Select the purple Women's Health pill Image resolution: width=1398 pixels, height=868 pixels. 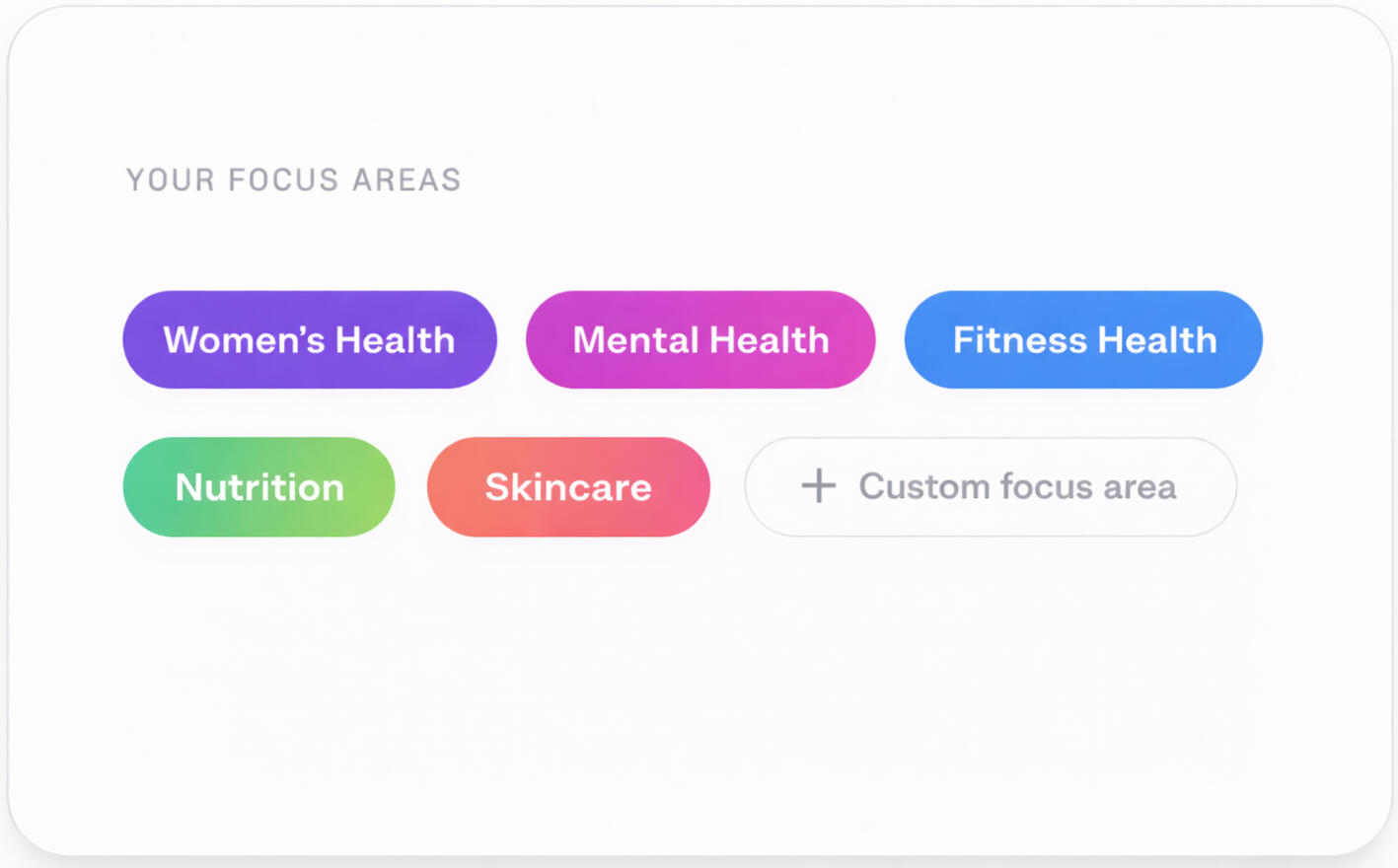point(309,339)
